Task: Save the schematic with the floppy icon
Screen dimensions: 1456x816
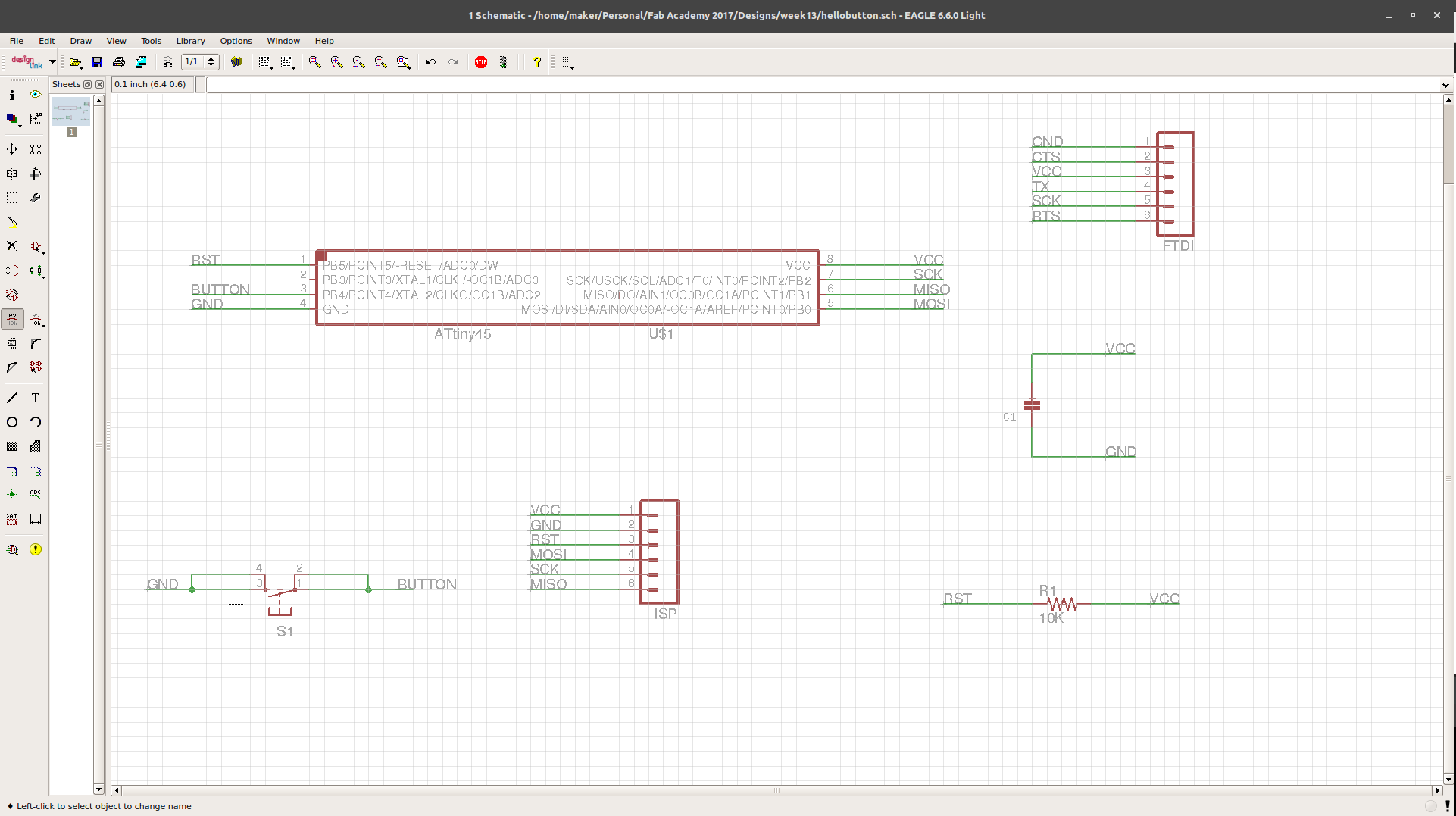Action: (x=97, y=62)
